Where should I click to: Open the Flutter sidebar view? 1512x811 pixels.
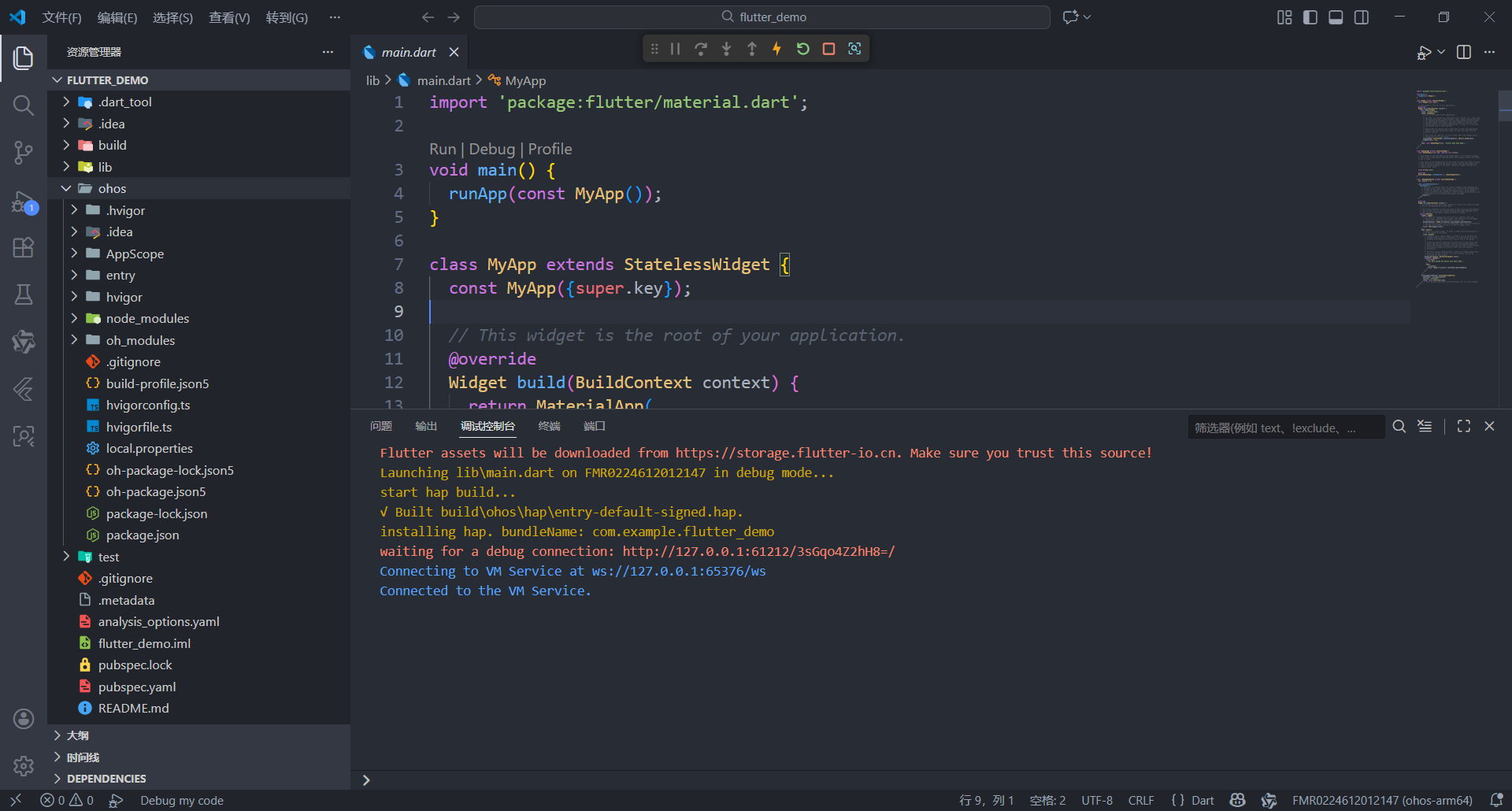click(x=24, y=388)
